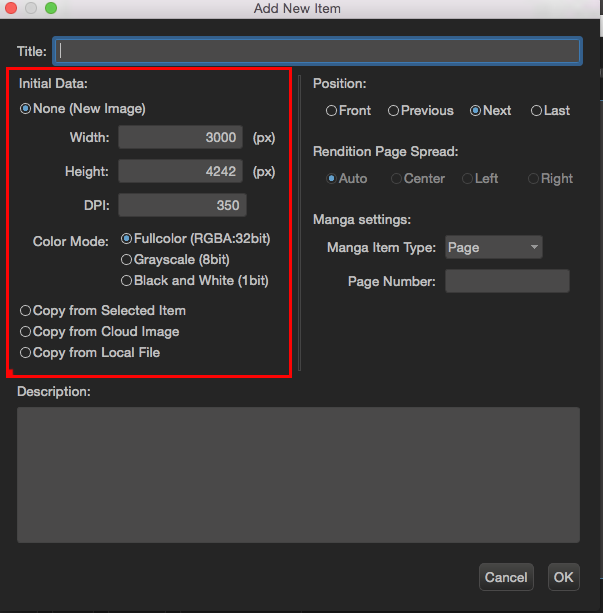Close the Add New Item window
Viewport: 603px width, 613px height.
coord(11,8)
